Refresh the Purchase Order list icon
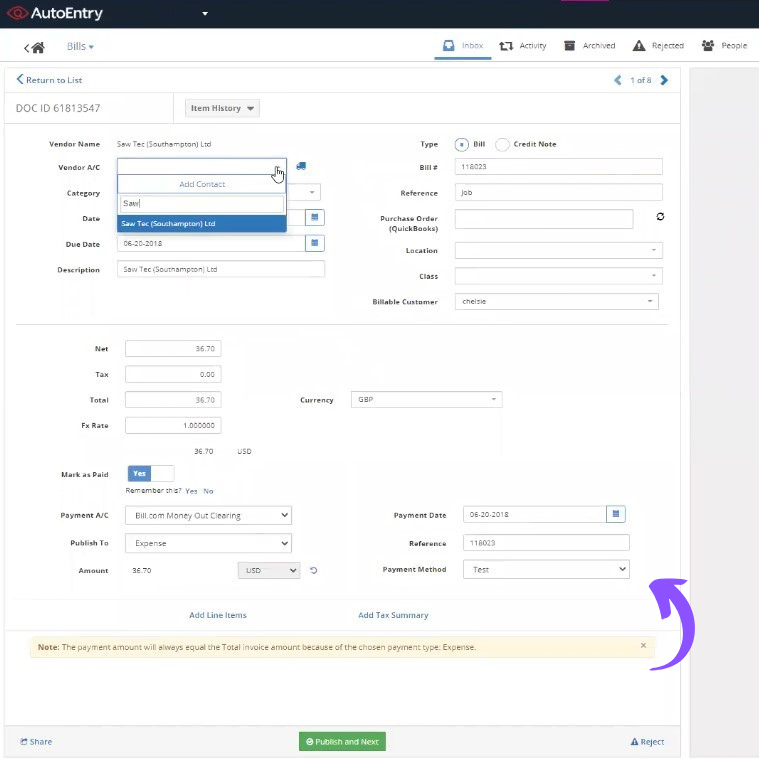The height and width of the screenshot is (759, 759). tap(660, 217)
